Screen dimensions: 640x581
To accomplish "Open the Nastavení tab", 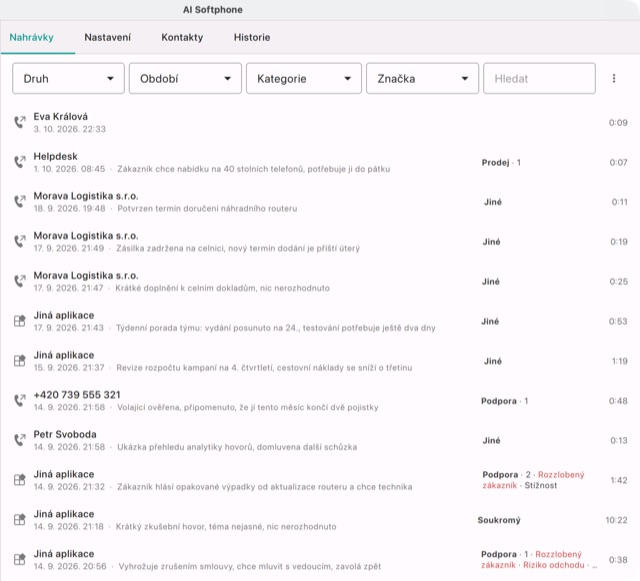I will point(107,38).
